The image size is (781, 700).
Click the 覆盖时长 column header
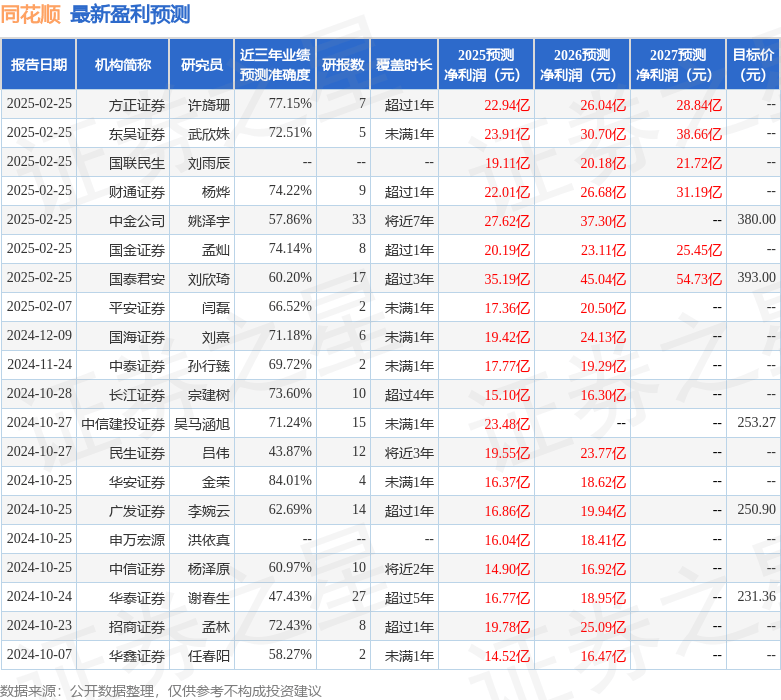click(404, 64)
